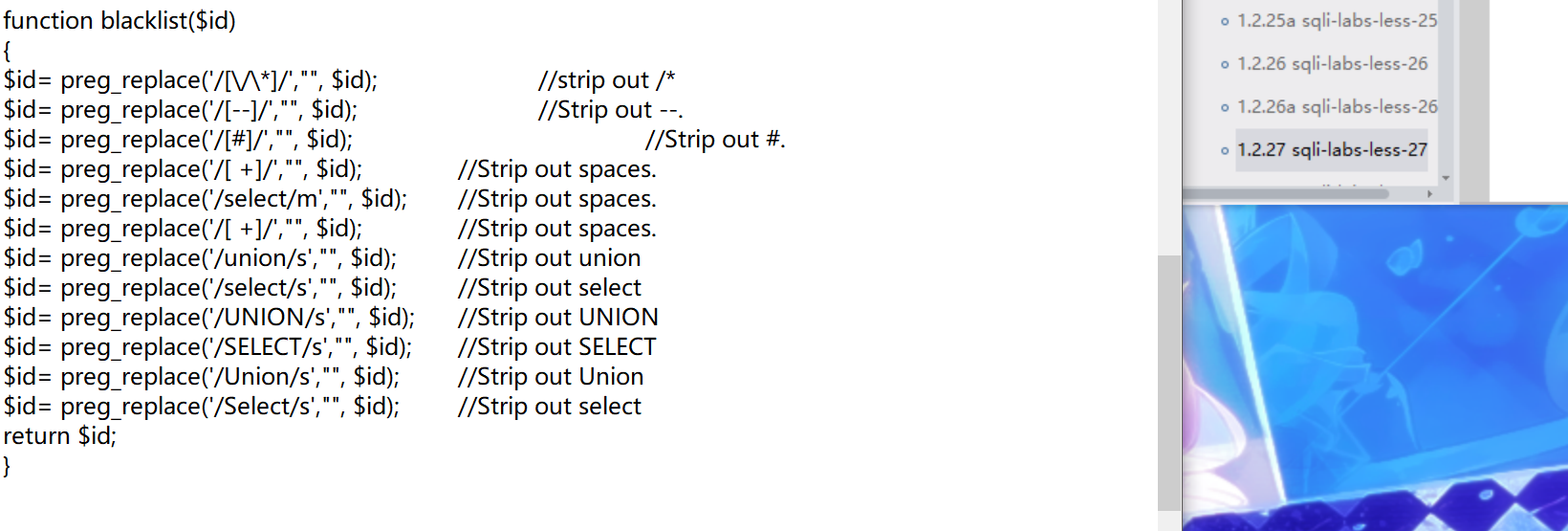Select the highlighted 1.2.27 sqli-labs-less-27 entry

click(1332, 150)
